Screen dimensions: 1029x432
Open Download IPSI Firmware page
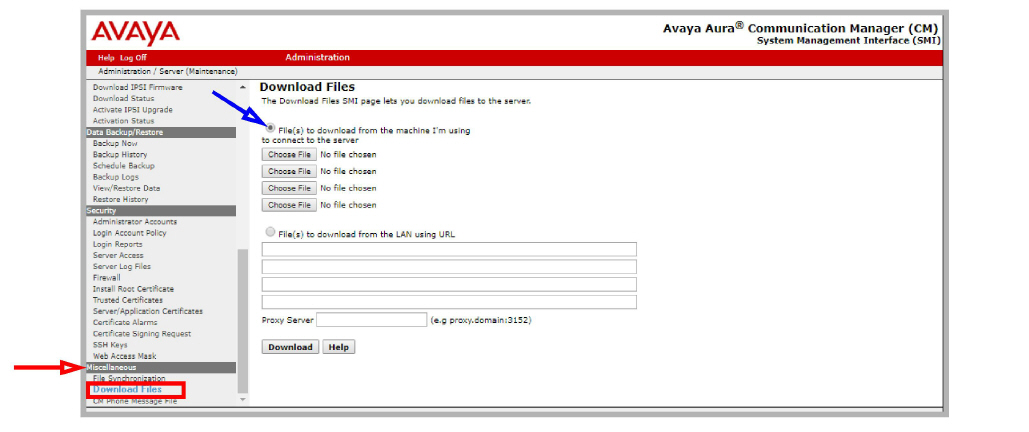(x=138, y=87)
